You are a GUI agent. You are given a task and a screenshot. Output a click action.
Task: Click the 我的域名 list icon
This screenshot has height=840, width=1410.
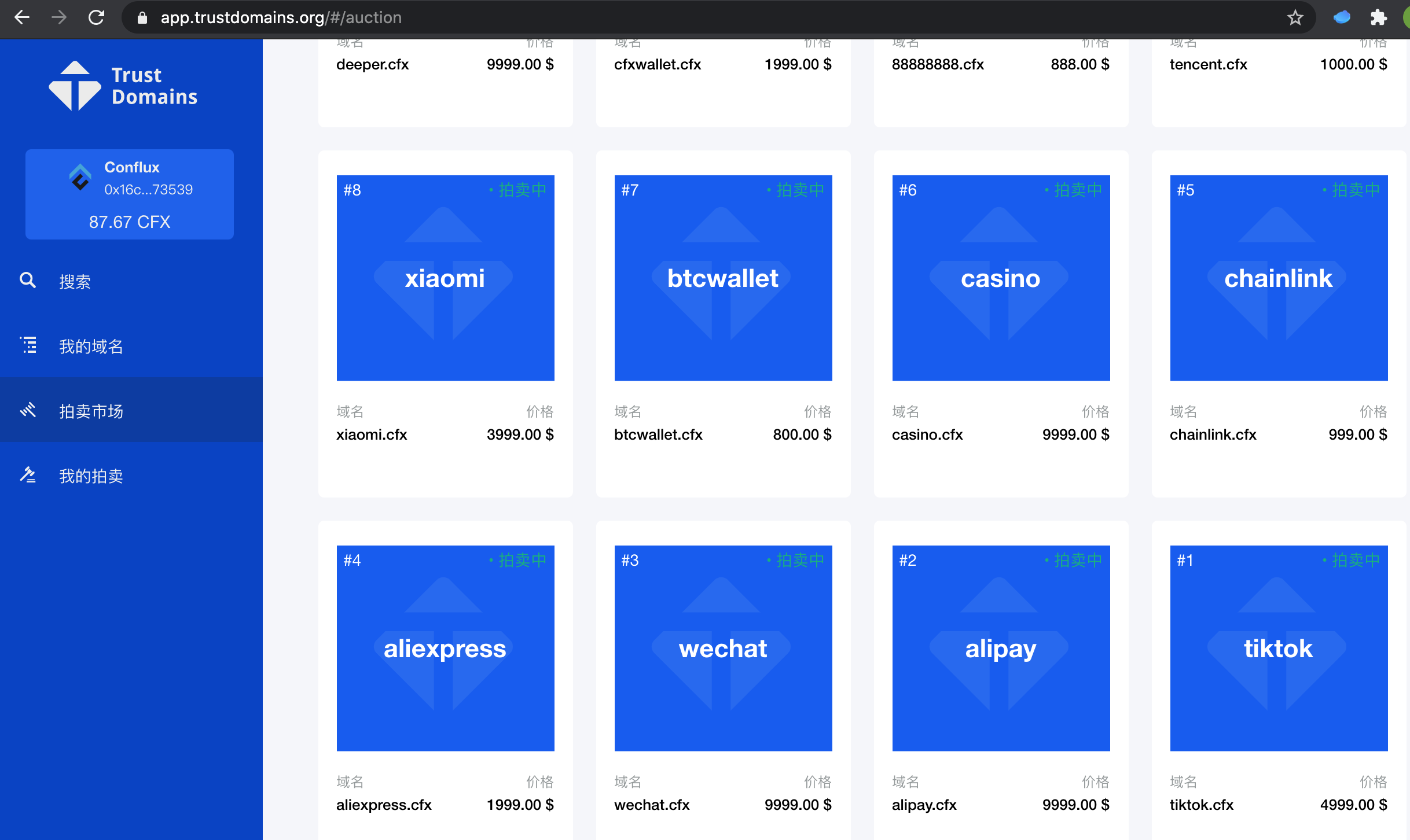tap(28, 345)
